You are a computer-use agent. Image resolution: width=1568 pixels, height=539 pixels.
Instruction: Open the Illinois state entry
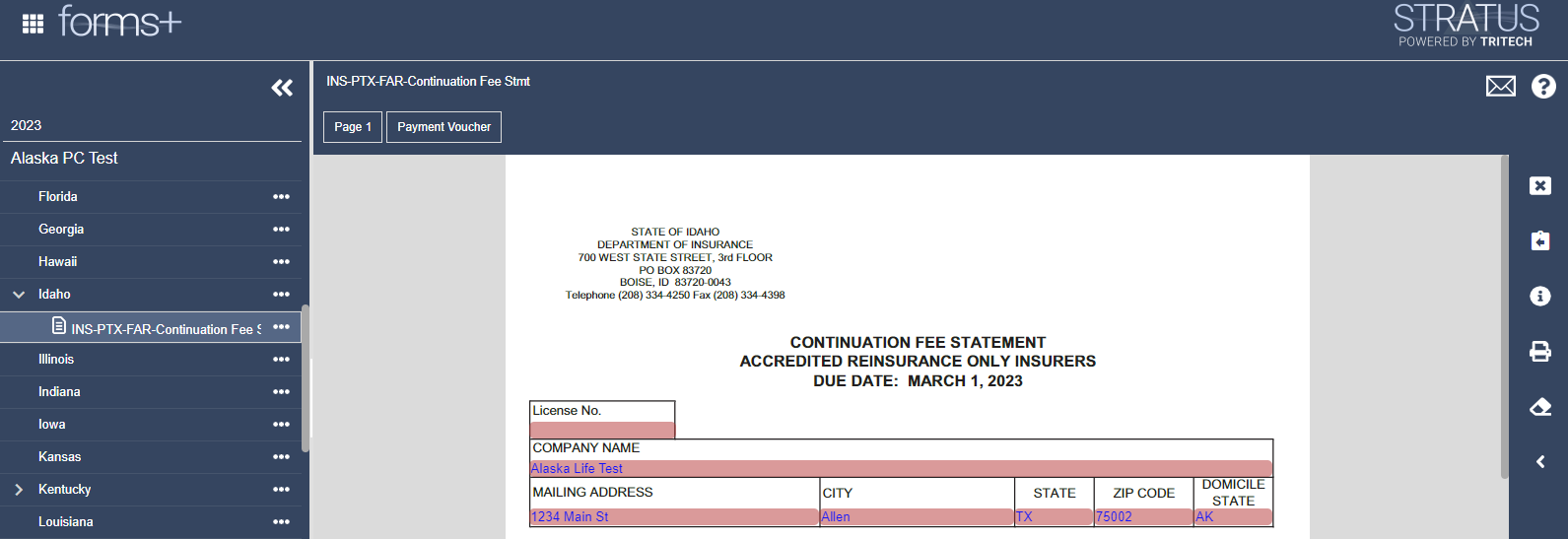click(x=56, y=360)
